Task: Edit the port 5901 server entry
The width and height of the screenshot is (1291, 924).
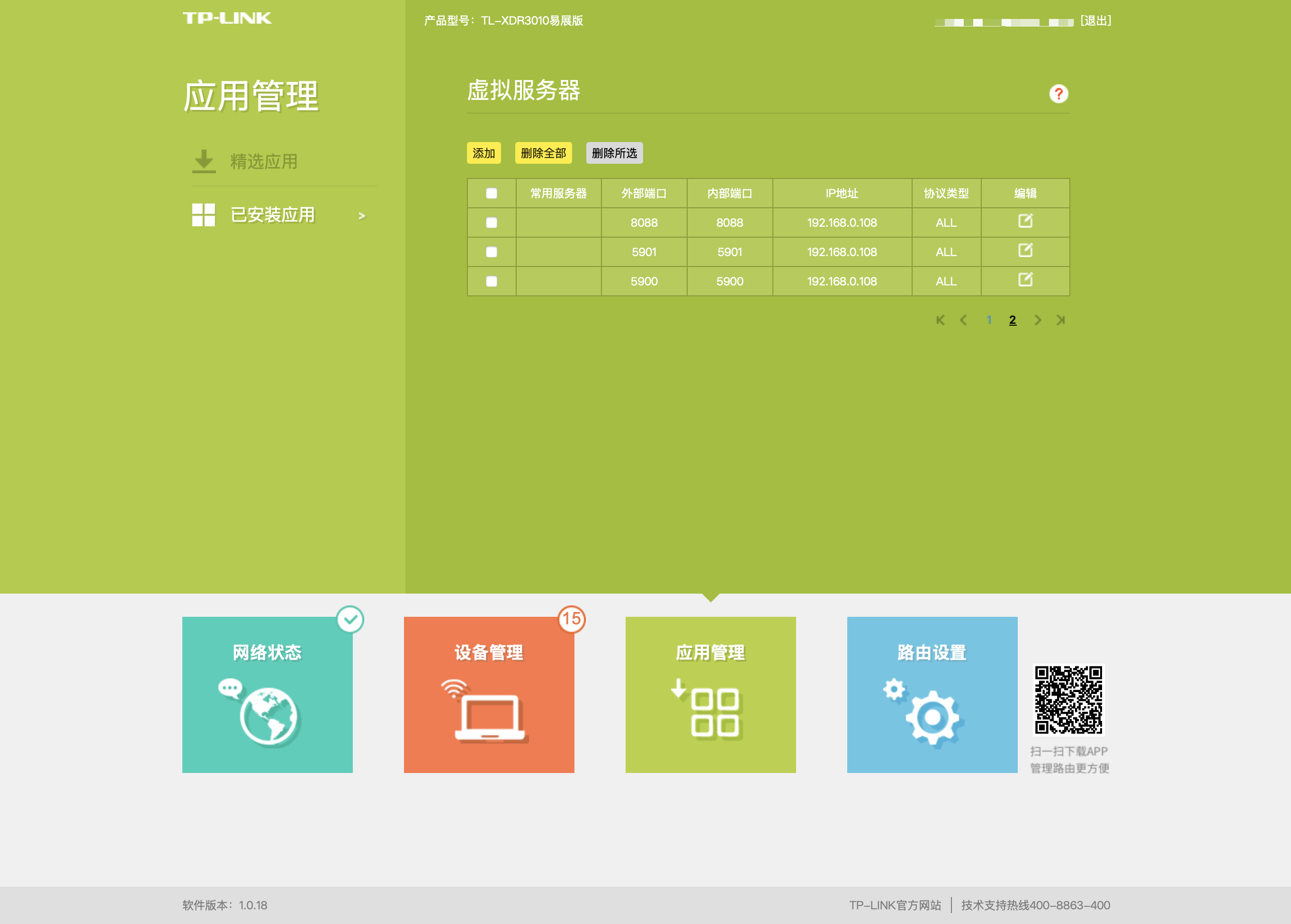Action: pyautogui.click(x=1024, y=251)
